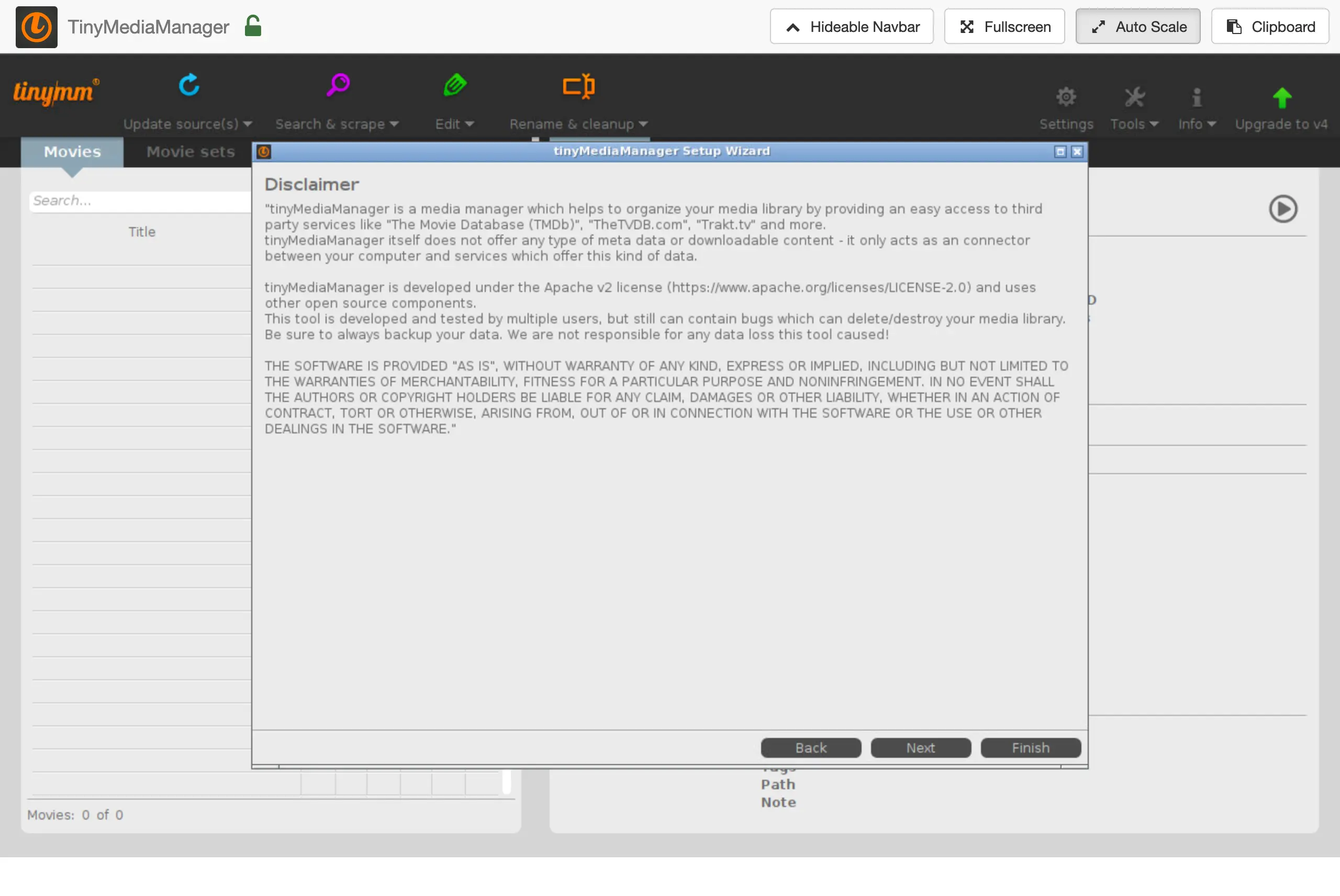The image size is (1340, 896).
Task: Click the Next button in wizard
Action: click(x=921, y=747)
